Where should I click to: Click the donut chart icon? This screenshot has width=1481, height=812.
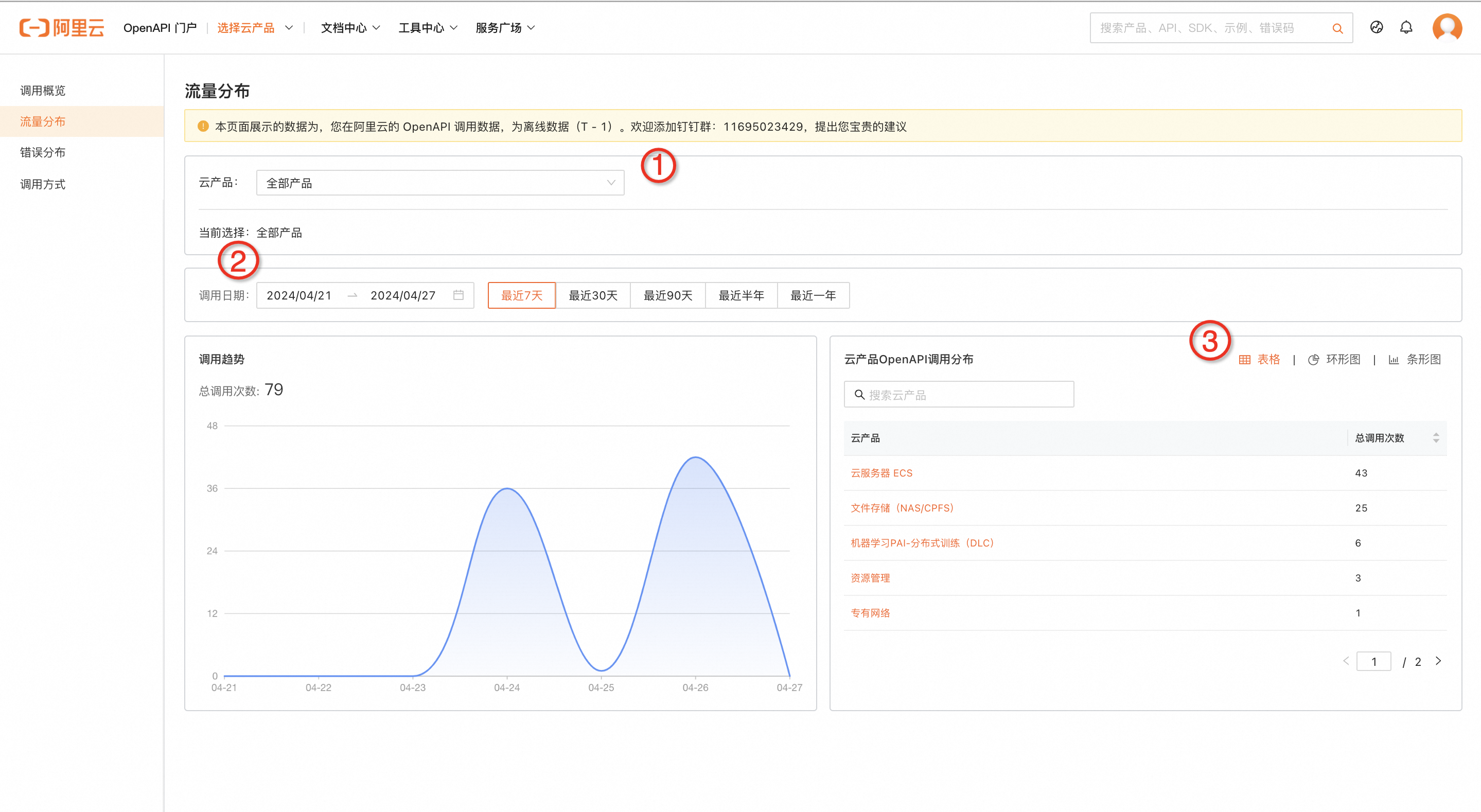[x=1313, y=360]
